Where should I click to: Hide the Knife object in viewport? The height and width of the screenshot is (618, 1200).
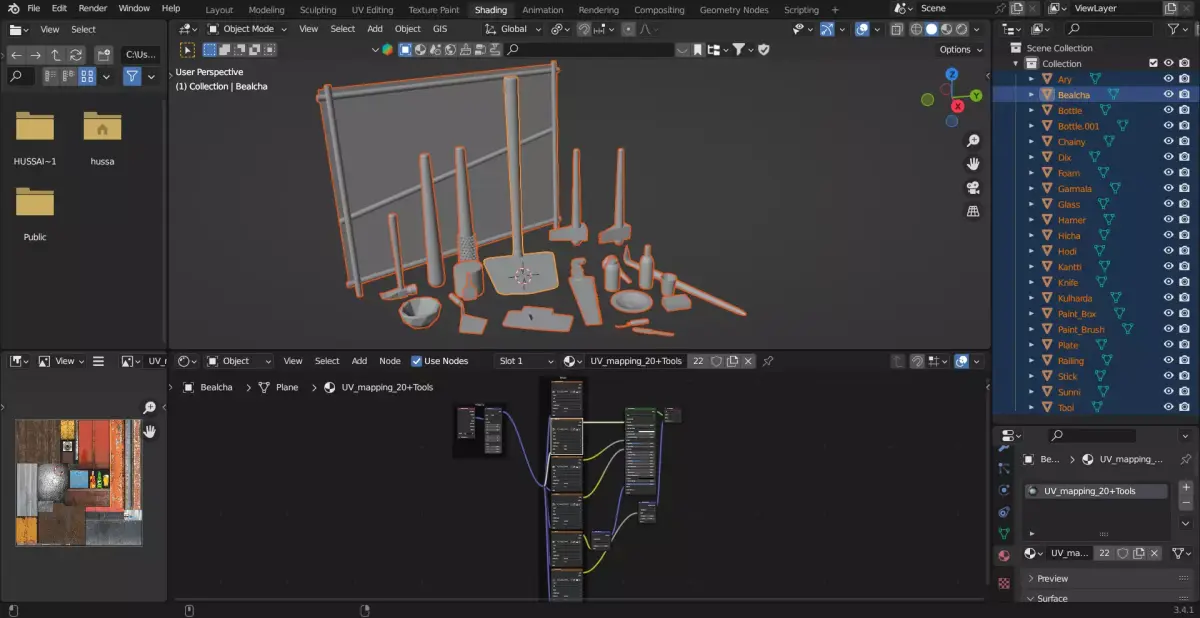point(1167,282)
